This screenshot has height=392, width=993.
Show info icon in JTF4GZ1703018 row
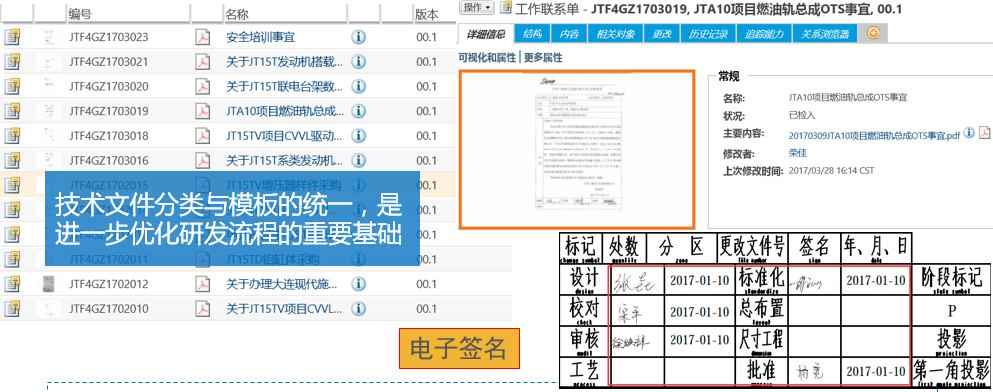pyautogui.click(x=358, y=136)
